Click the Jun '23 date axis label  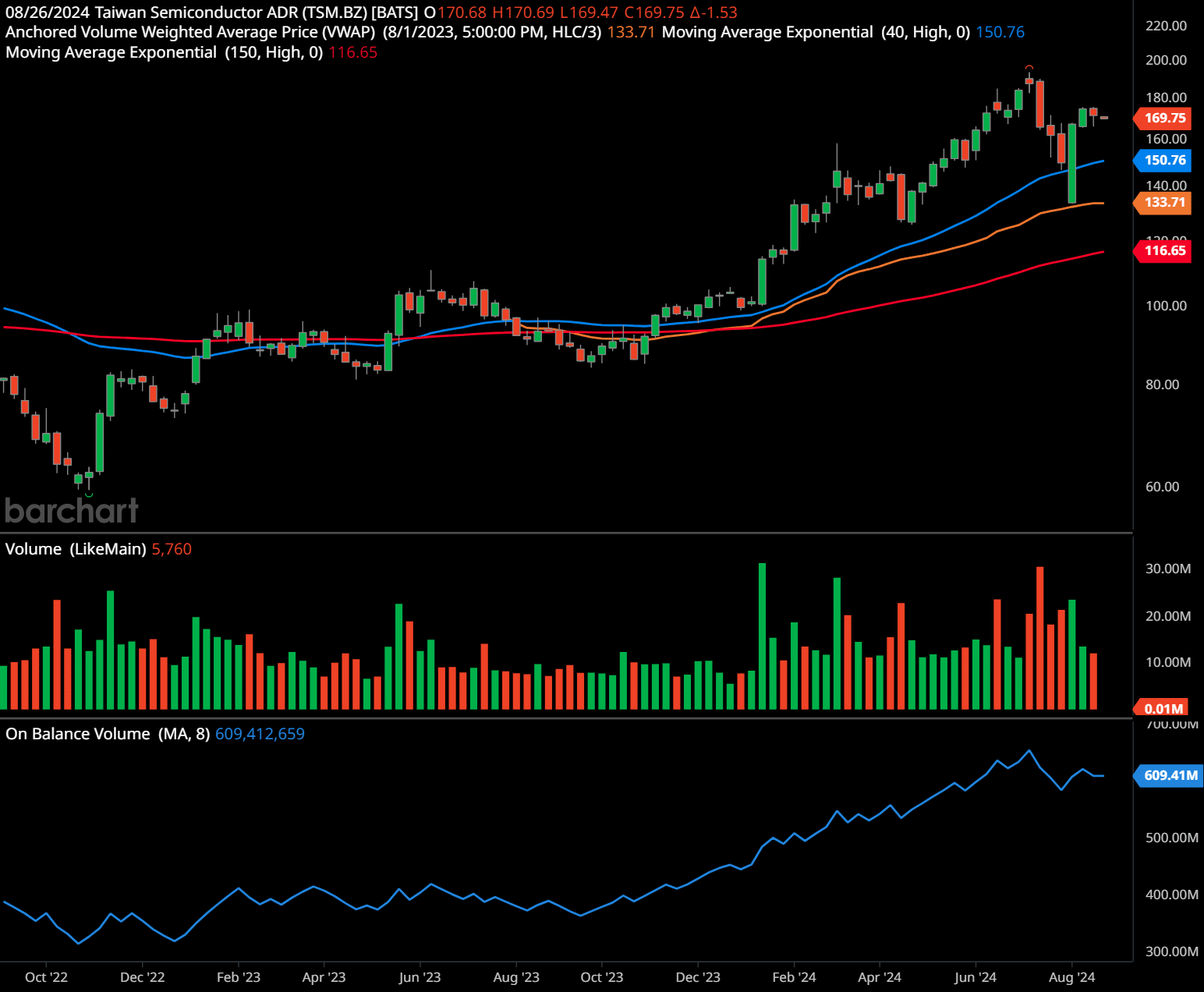[x=420, y=977]
